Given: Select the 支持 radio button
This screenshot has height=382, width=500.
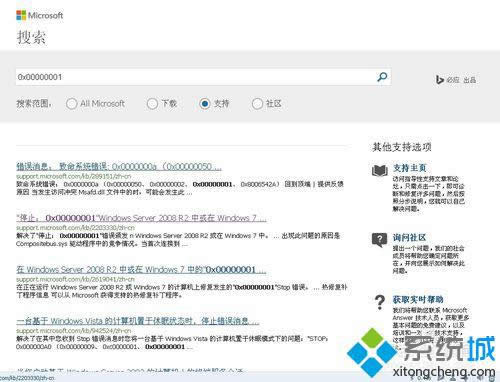Looking at the screenshot, I should click(205, 104).
